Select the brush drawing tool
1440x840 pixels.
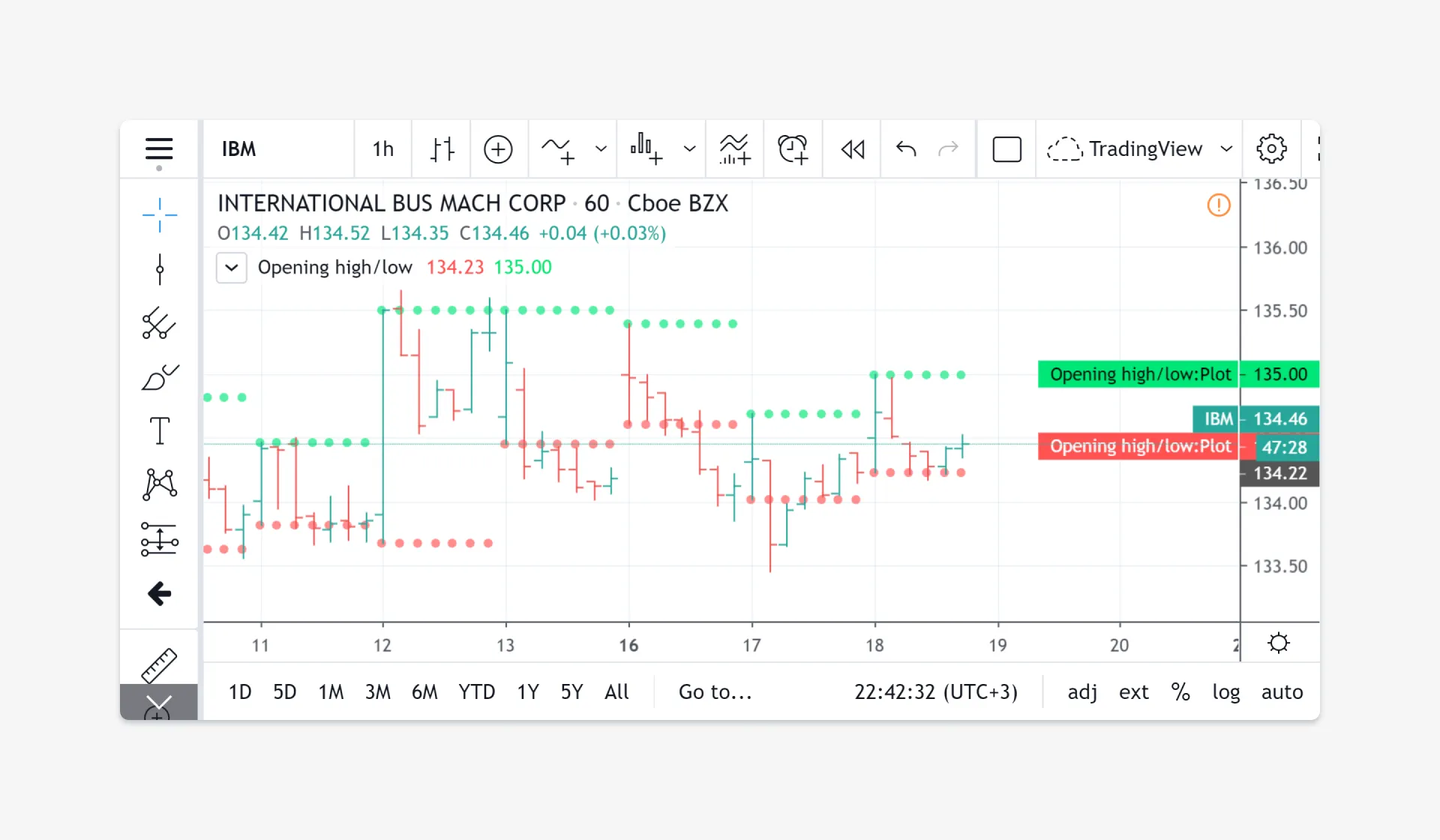click(x=159, y=377)
